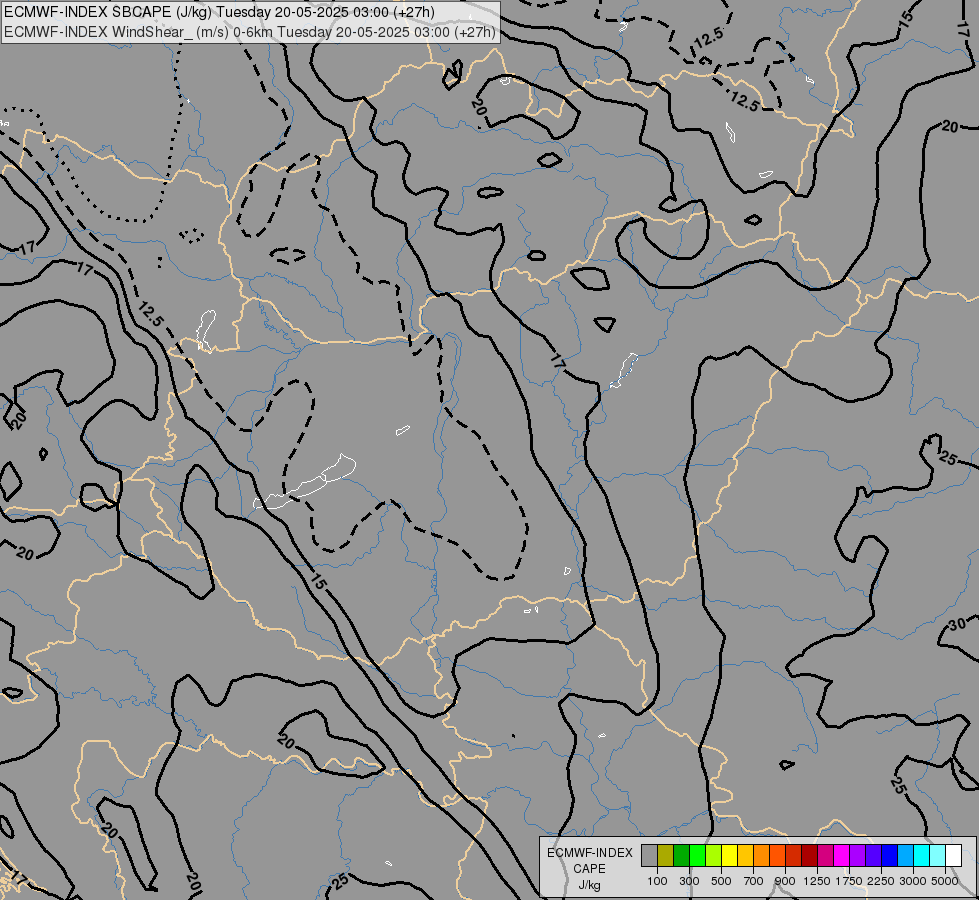Click the 700 legend tick label
The height and width of the screenshot is (900, 979).
point(754,881)
